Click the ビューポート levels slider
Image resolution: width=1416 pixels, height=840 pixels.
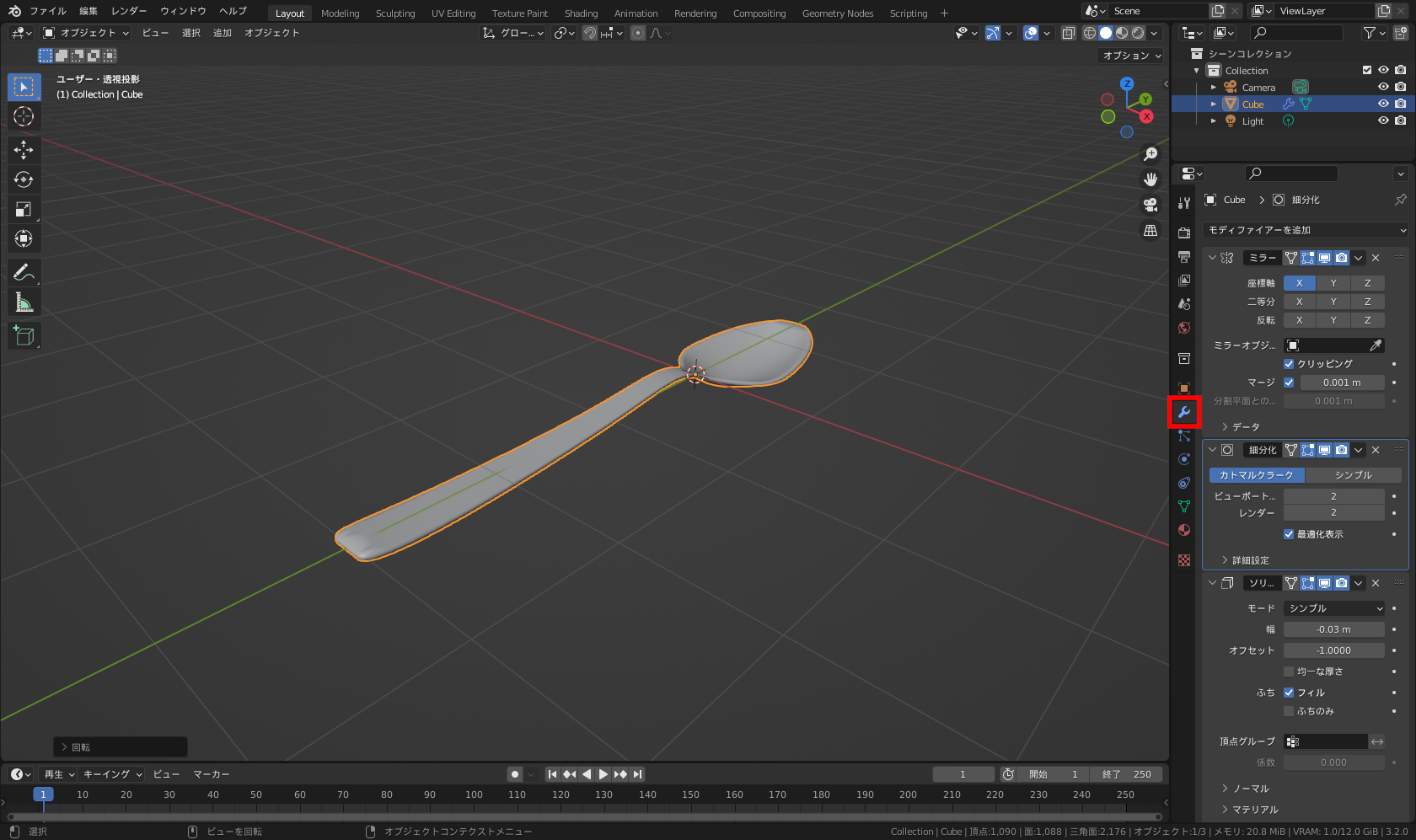click(1334, 496)
